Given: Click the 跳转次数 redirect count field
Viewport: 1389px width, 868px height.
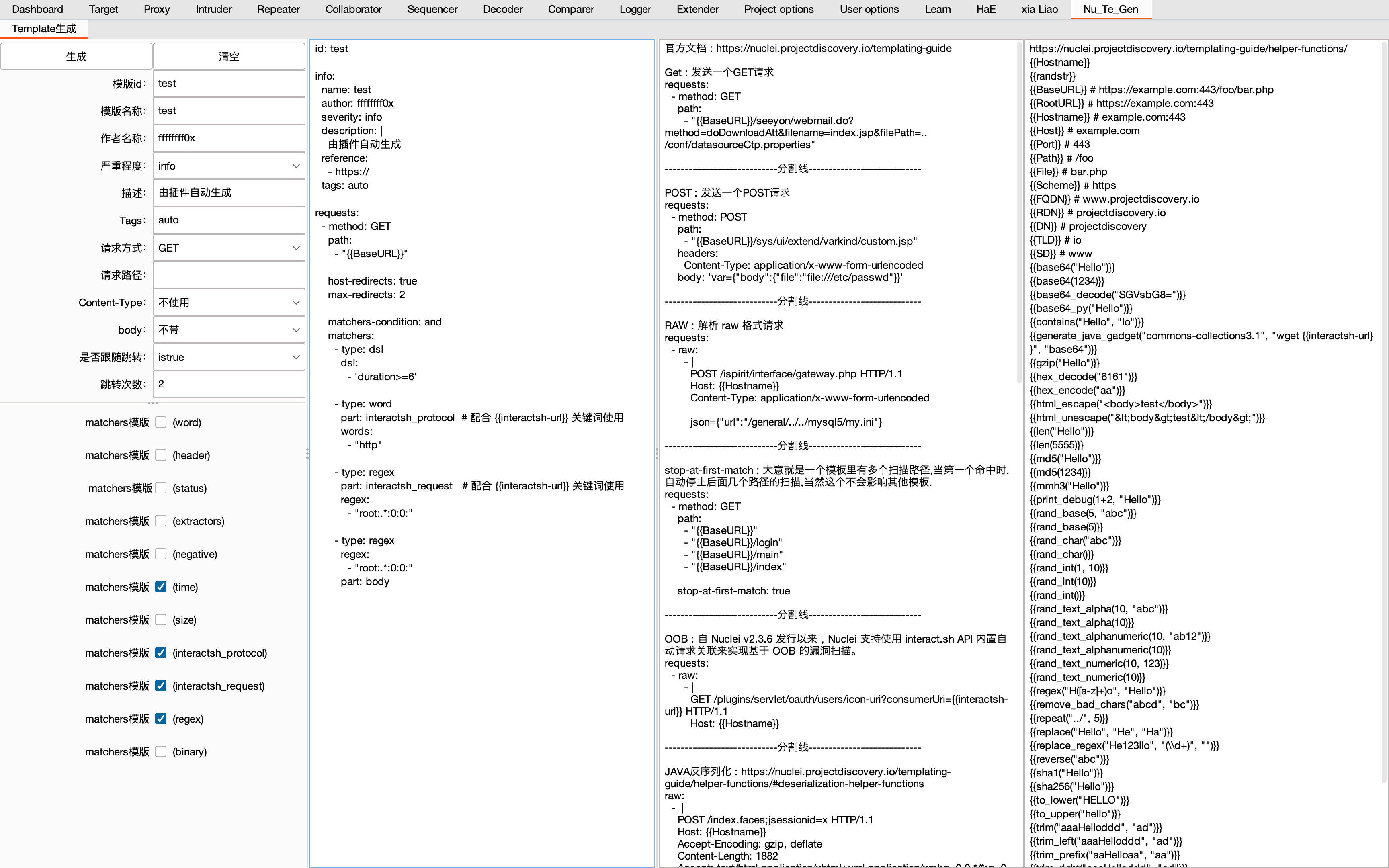Looking at the screenshot, I should (x=228, y=384).
